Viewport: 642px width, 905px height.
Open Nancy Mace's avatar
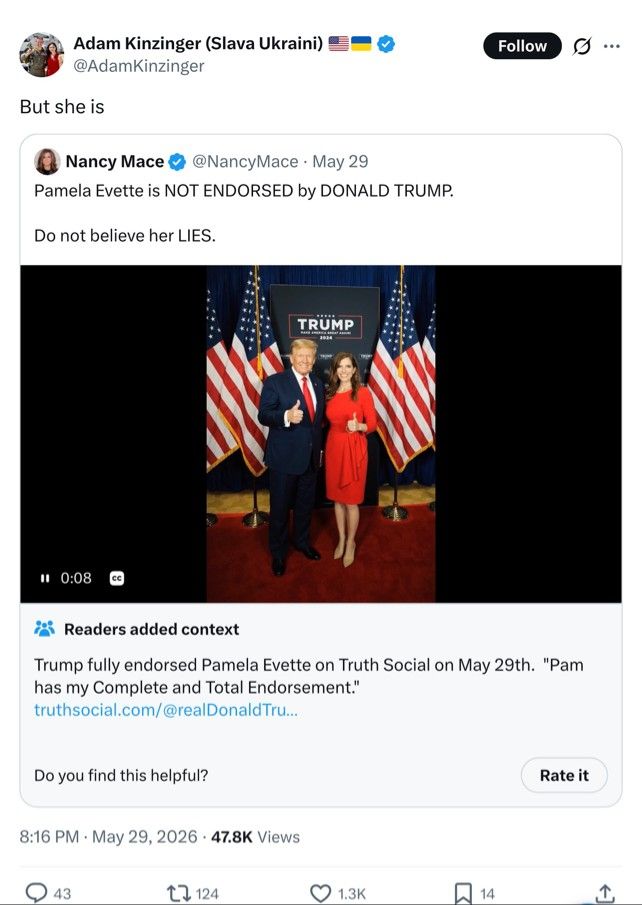47,162
